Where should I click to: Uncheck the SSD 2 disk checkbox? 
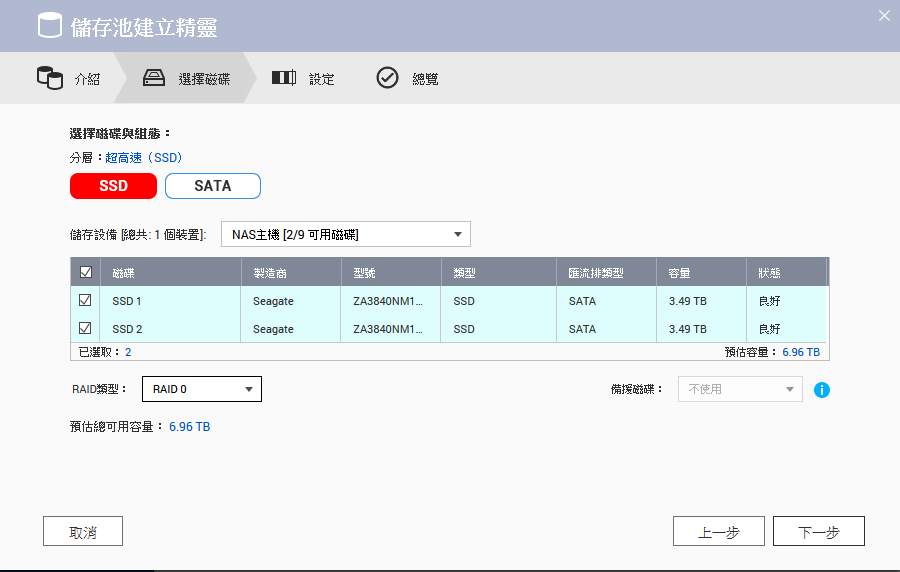85,328
